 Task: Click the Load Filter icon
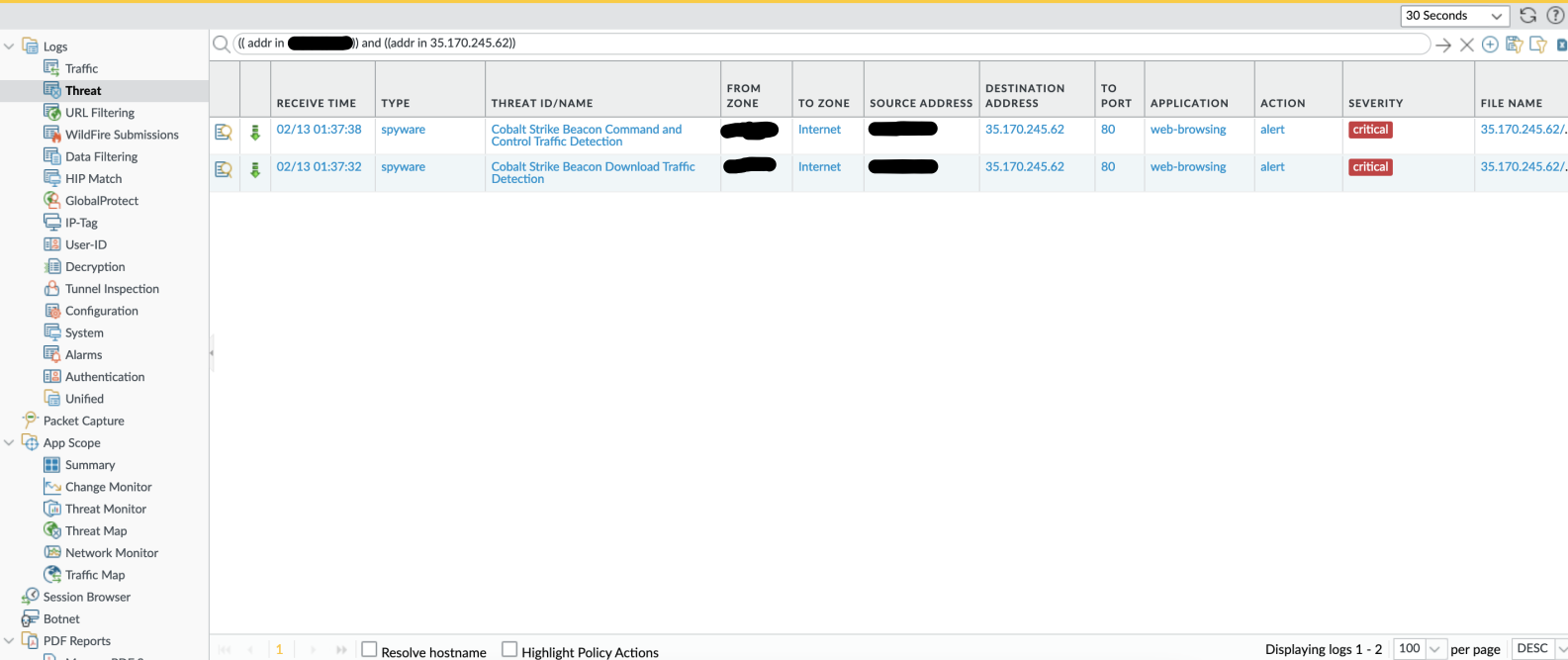point(1537,45)
